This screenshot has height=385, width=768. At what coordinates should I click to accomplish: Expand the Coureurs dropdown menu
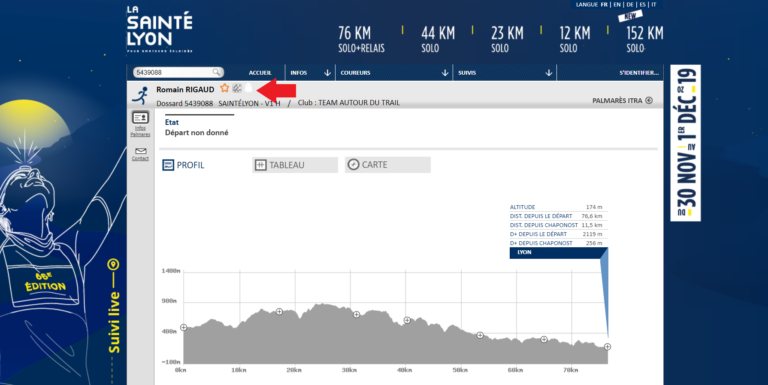point(394,72)
